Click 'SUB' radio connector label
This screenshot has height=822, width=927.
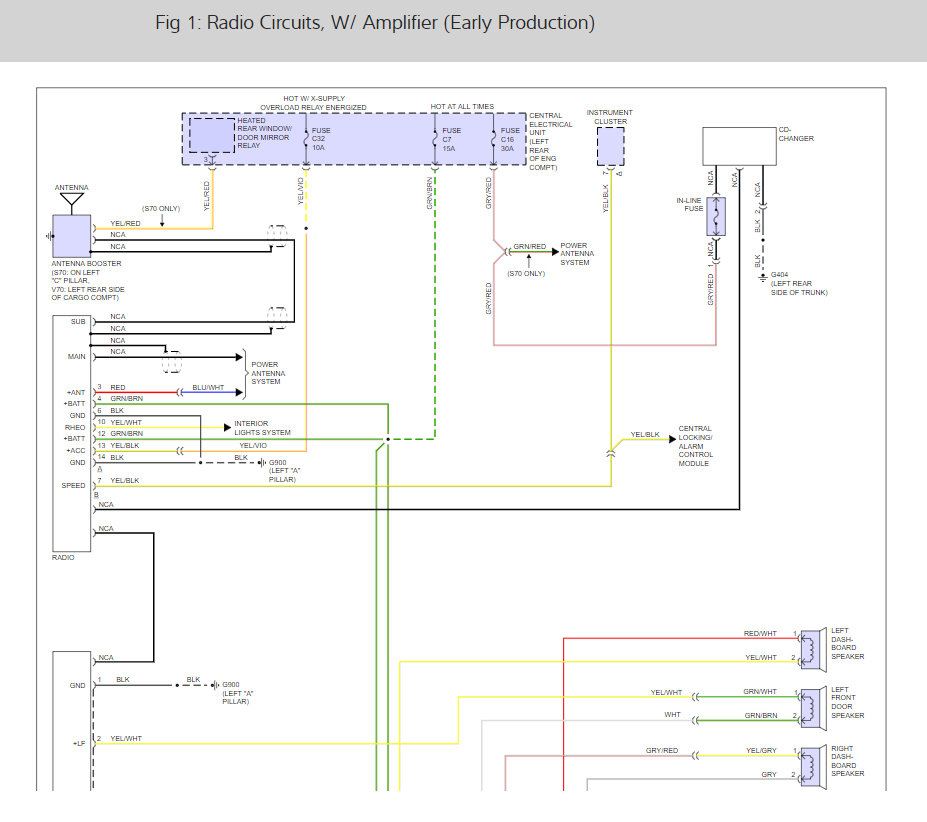[x=78, y=322]
